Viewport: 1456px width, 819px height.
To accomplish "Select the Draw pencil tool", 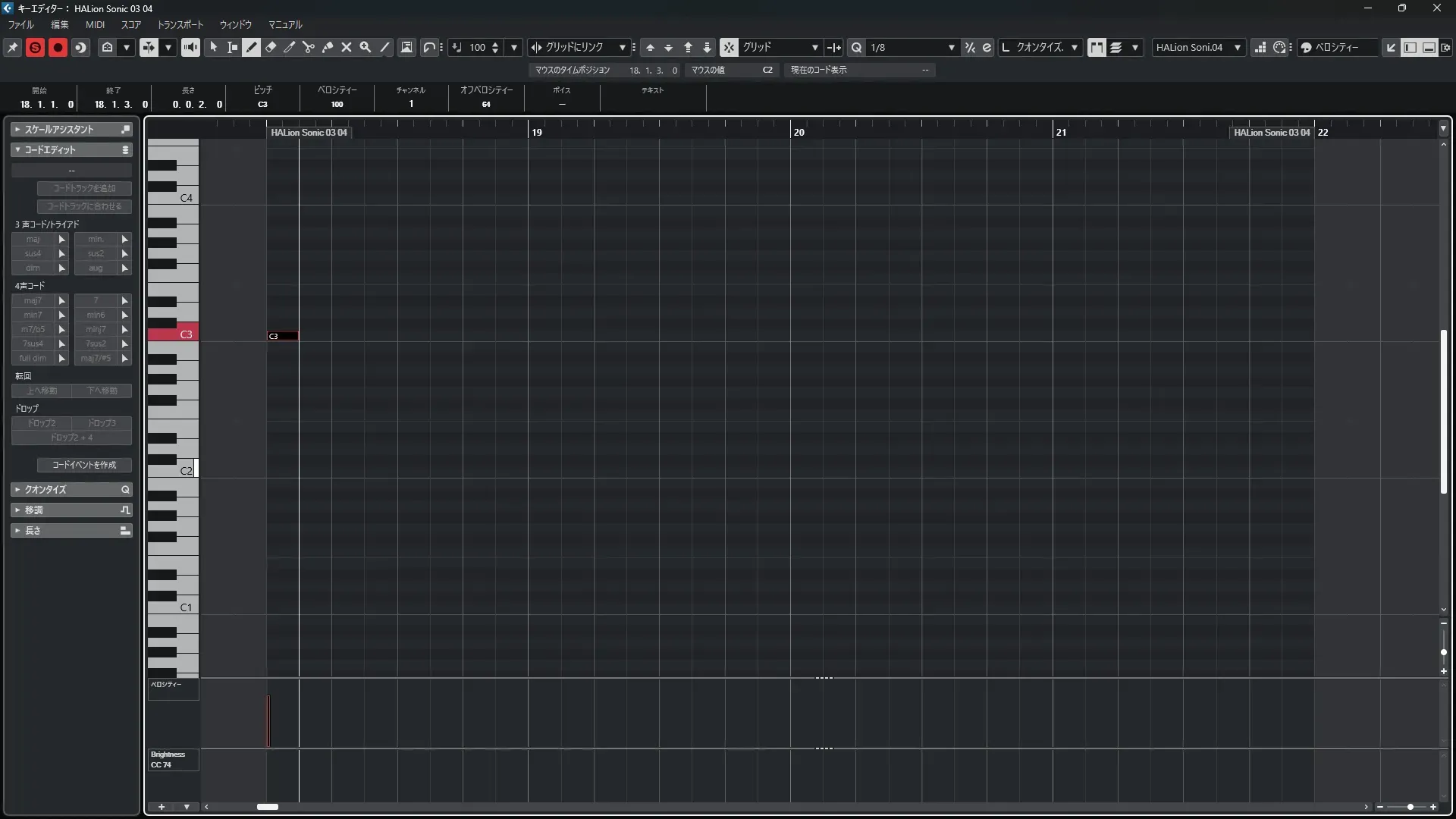I will [252, 47].
